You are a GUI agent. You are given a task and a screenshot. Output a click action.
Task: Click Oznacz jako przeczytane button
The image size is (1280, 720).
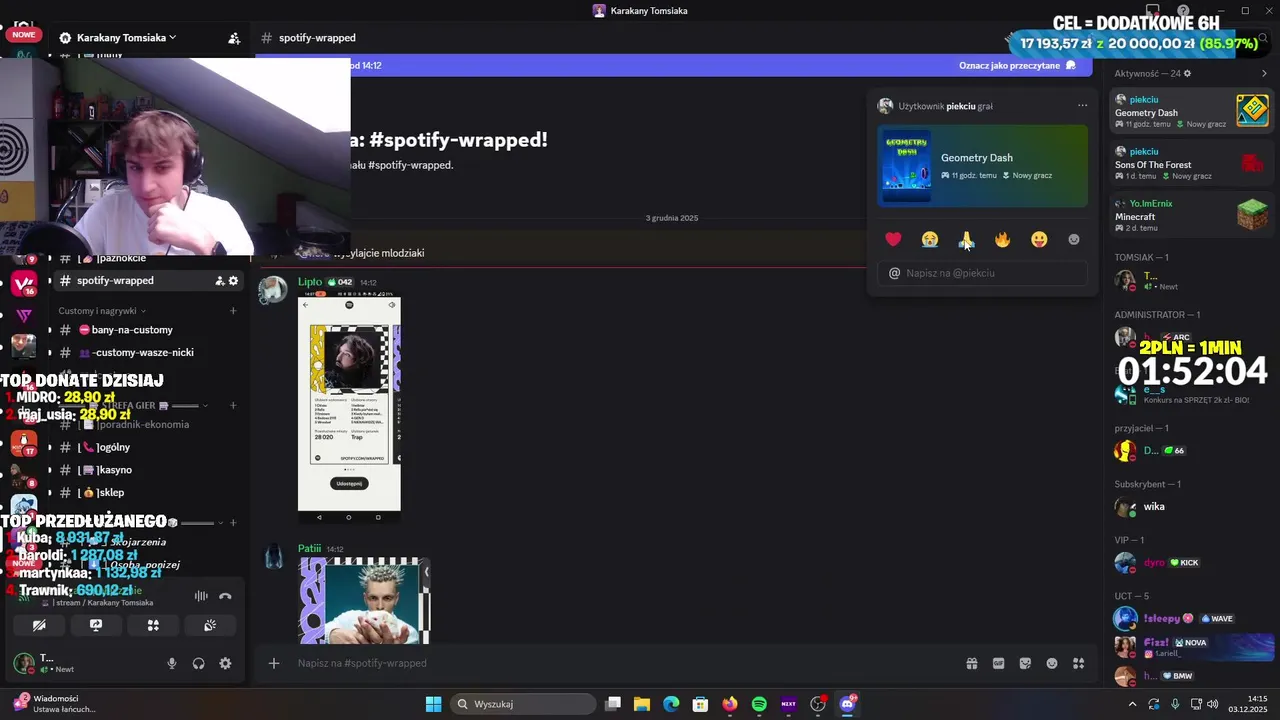pyautogui.click(x=1017, y=65)
